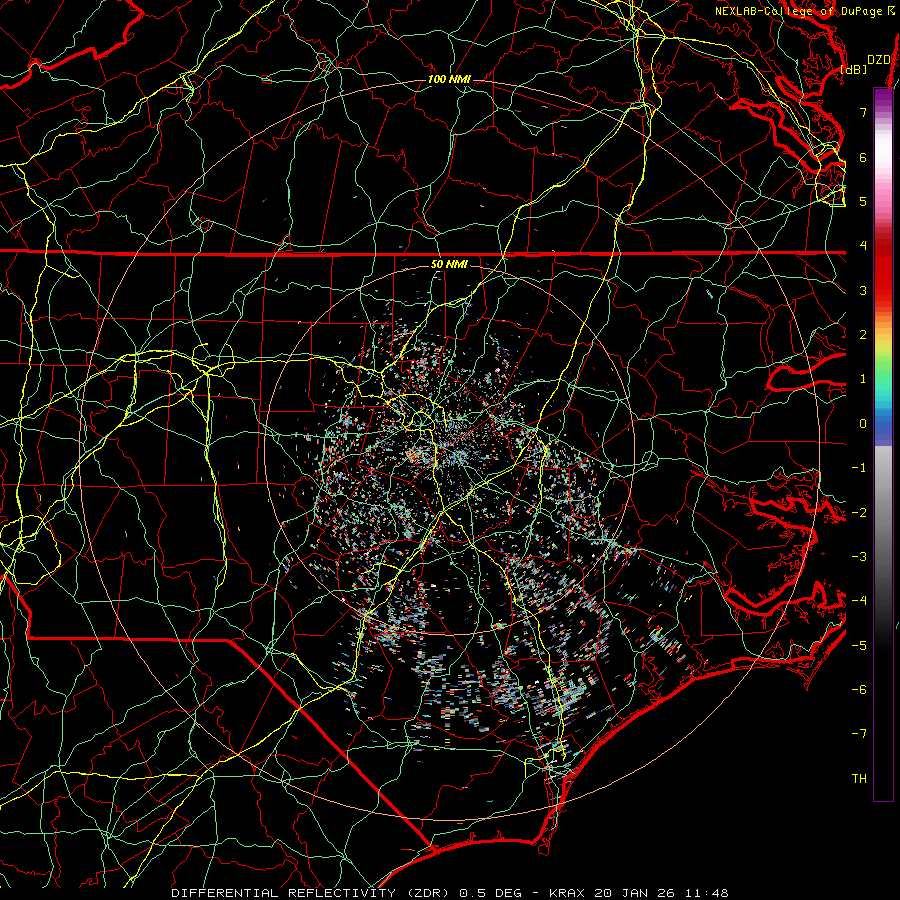Viewport: 900px width, 900px height.
Task: Click the 11:48 timestamp in the caption
Action: [x=706, y=893]
